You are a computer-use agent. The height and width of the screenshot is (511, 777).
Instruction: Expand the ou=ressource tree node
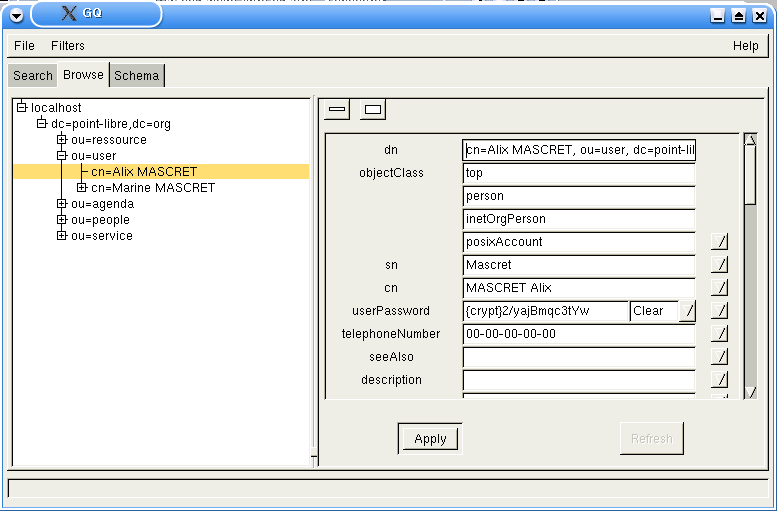[x=62, y=140]
